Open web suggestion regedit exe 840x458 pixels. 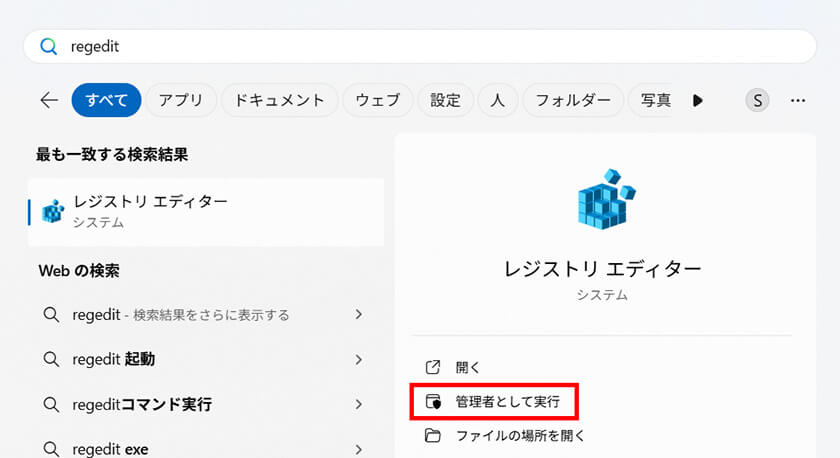[206, 448]
